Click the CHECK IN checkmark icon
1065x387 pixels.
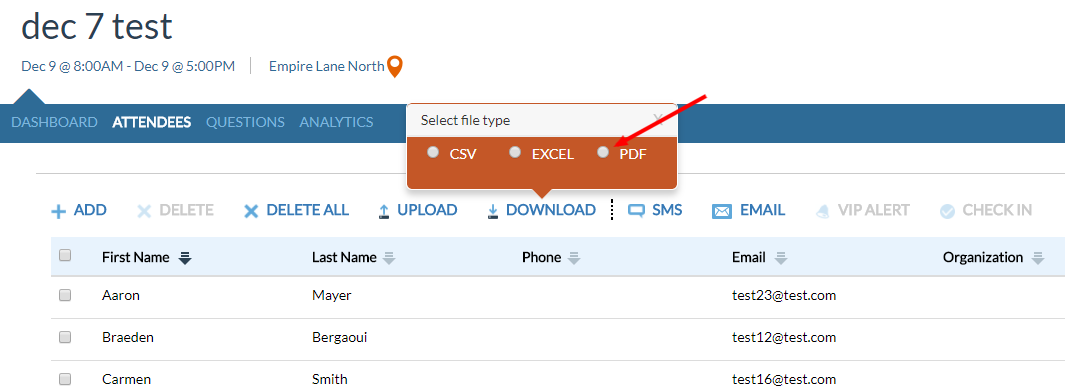(947, 212)
